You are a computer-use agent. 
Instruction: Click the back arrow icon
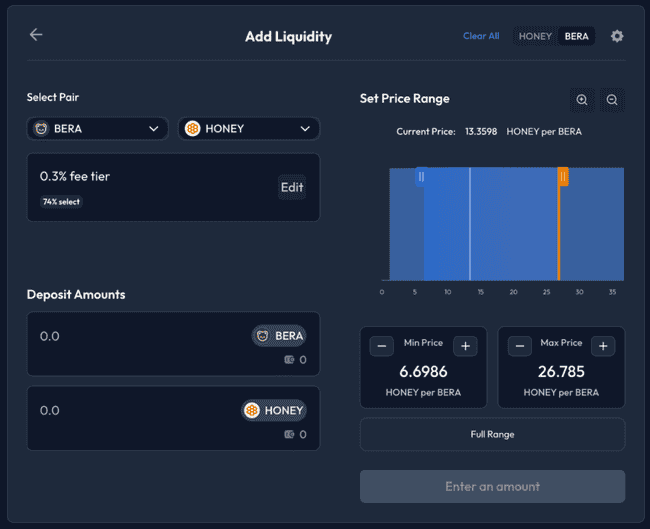36,35
